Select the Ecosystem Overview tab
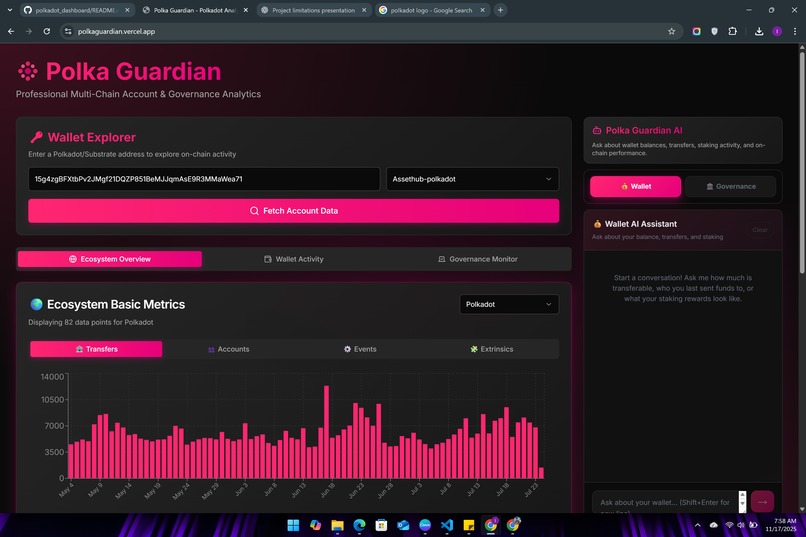806x537 pixels. [x=109, y=259]
